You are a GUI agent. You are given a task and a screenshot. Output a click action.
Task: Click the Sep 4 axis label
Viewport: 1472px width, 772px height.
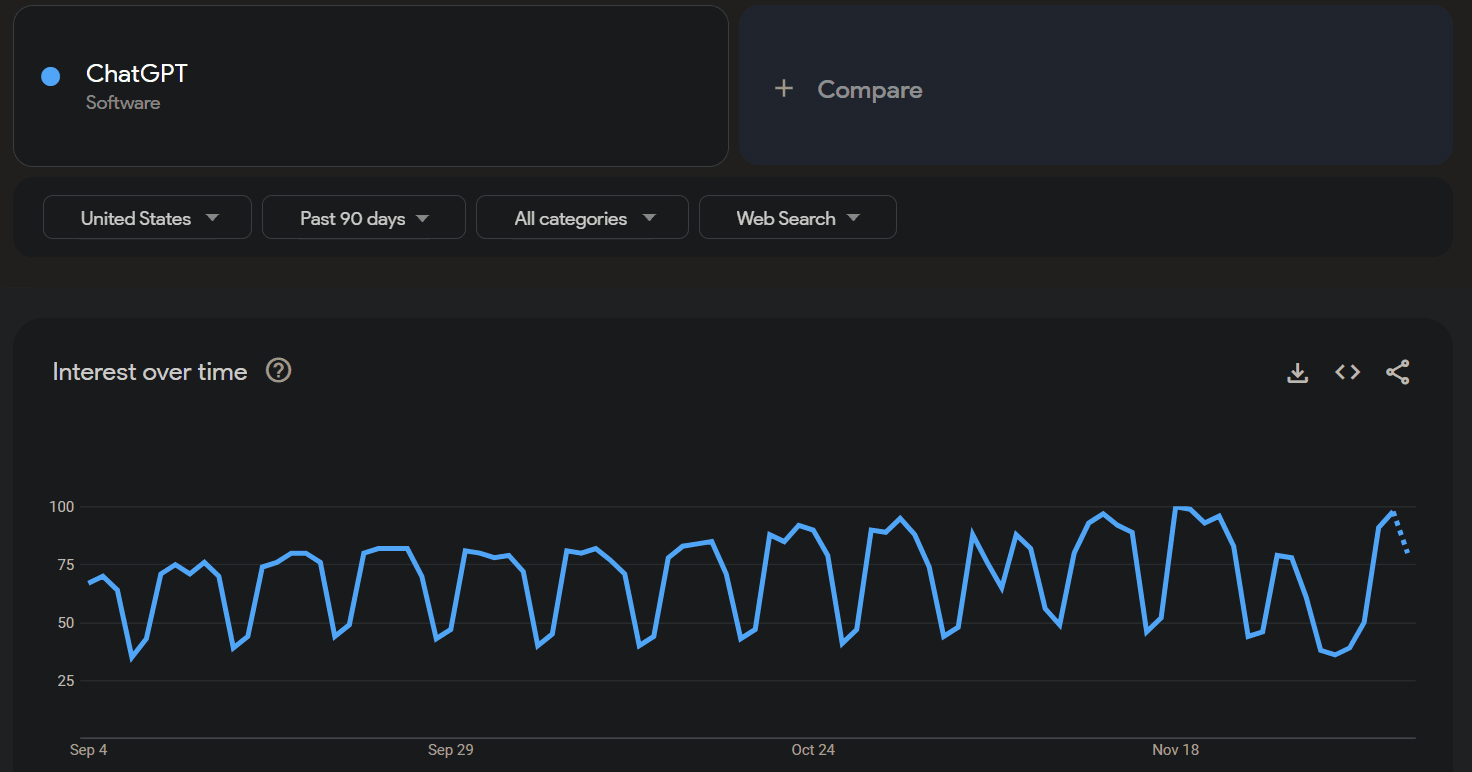pyautogui.click(x=88, y=750)
